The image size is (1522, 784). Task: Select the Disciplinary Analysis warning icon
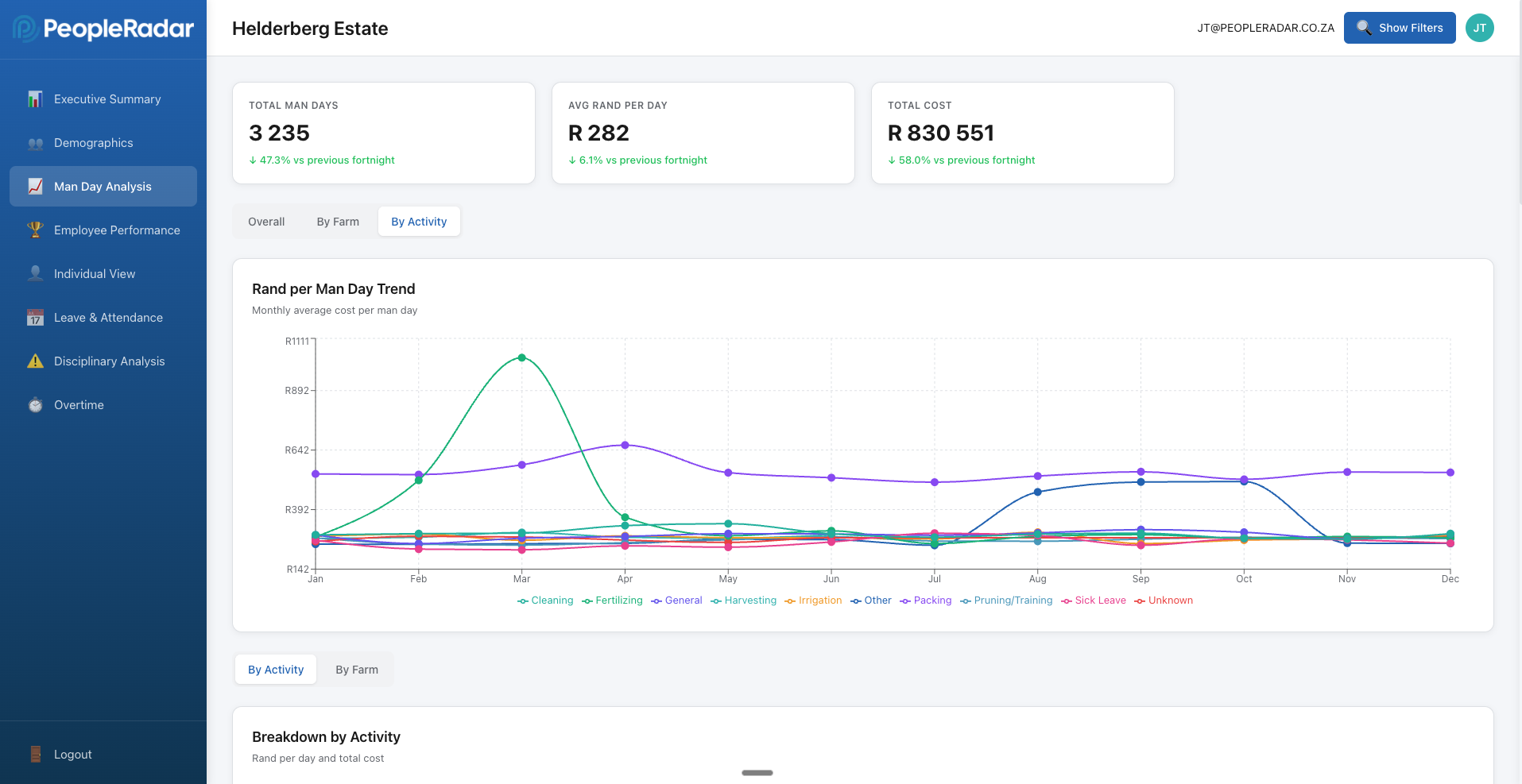tap(35, 361)
